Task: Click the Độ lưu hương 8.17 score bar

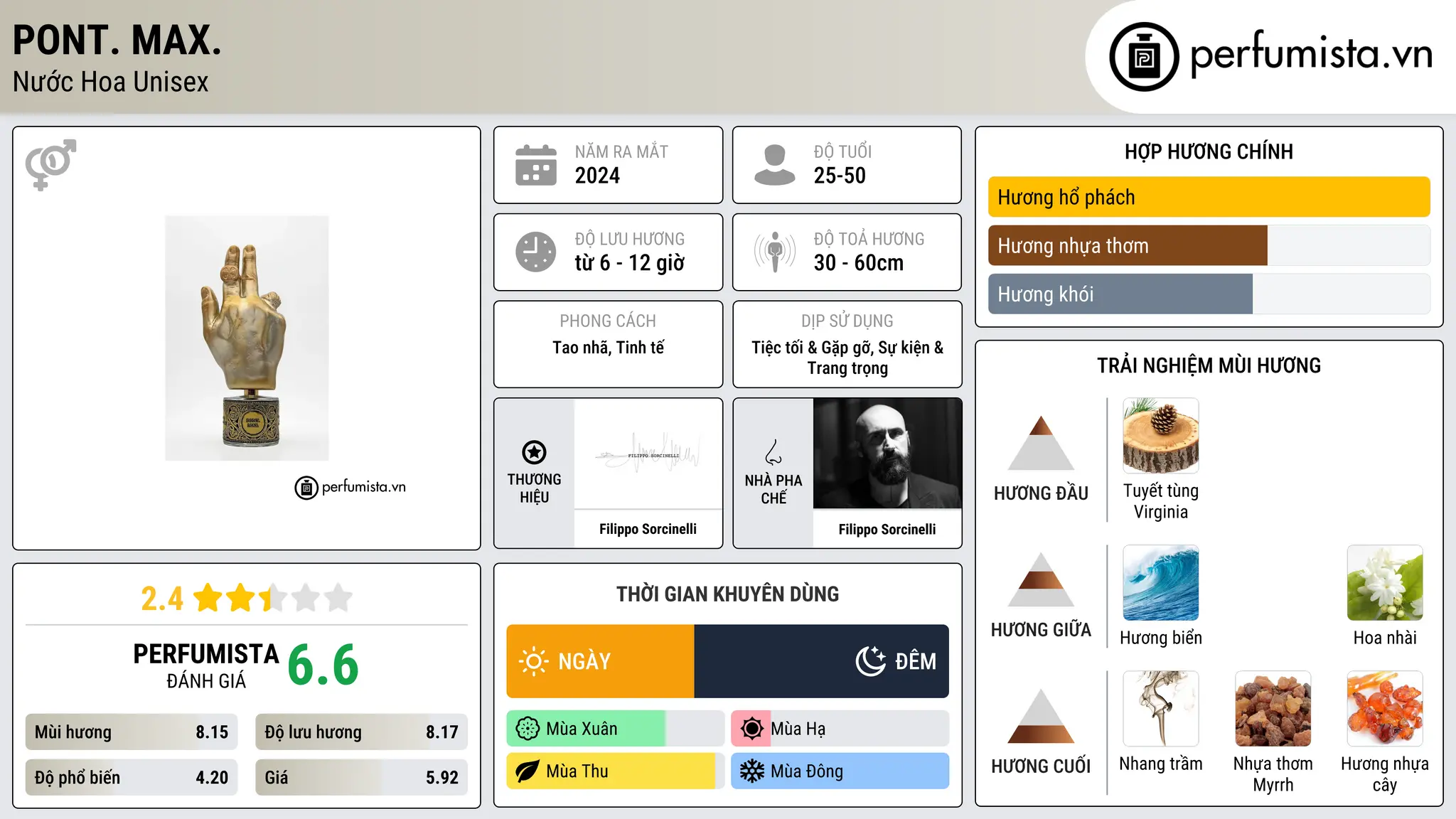Action: (361, 732)
